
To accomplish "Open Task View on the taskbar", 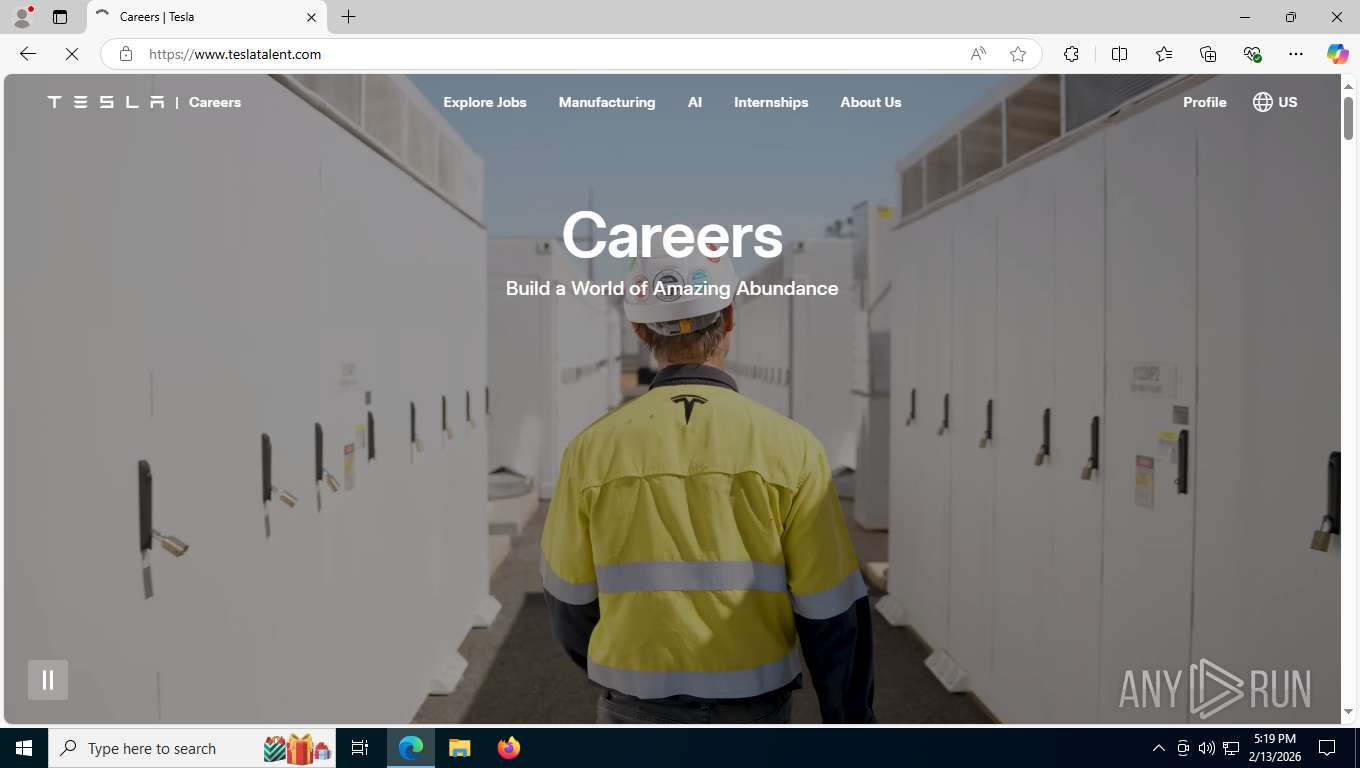I will (360, 748).
